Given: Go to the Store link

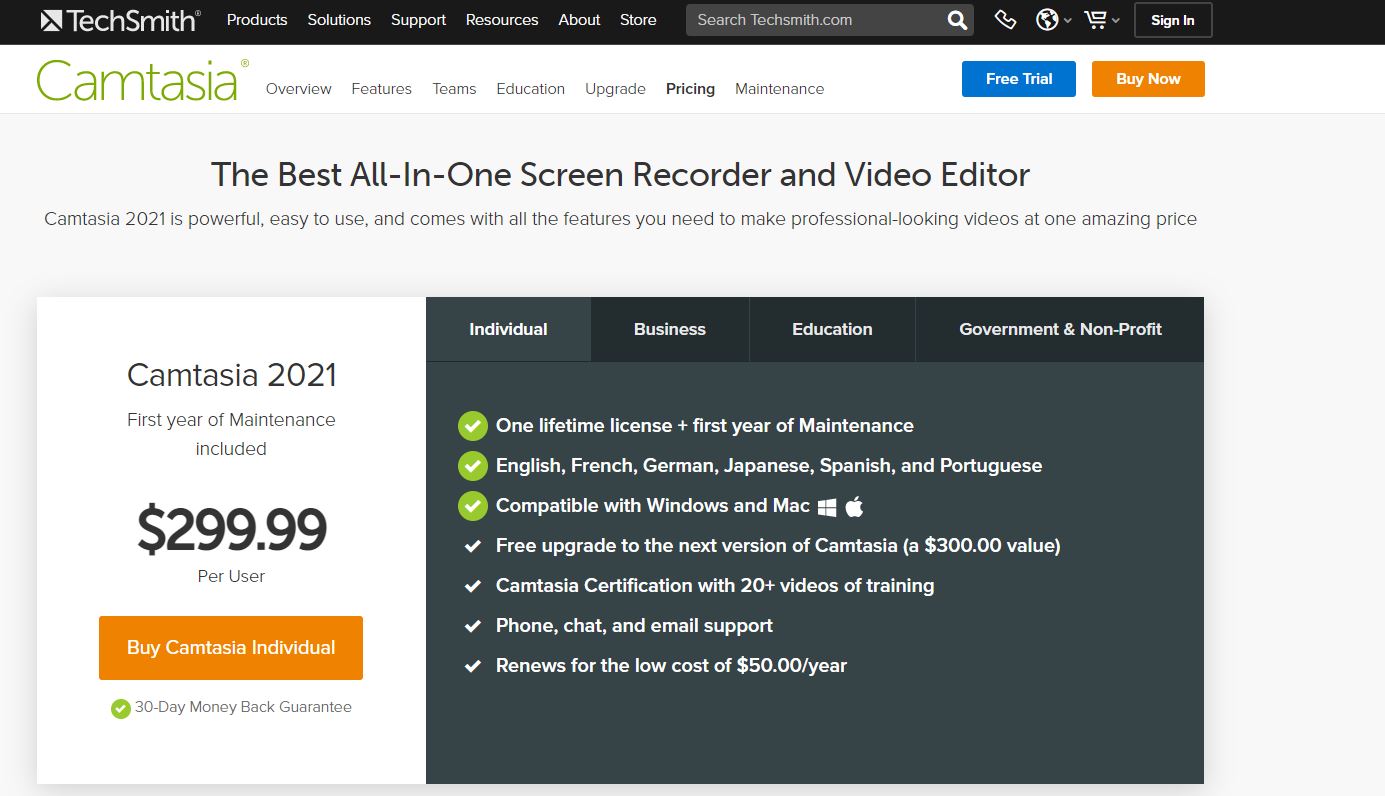Looking at the screenshot, I should 638,20.
